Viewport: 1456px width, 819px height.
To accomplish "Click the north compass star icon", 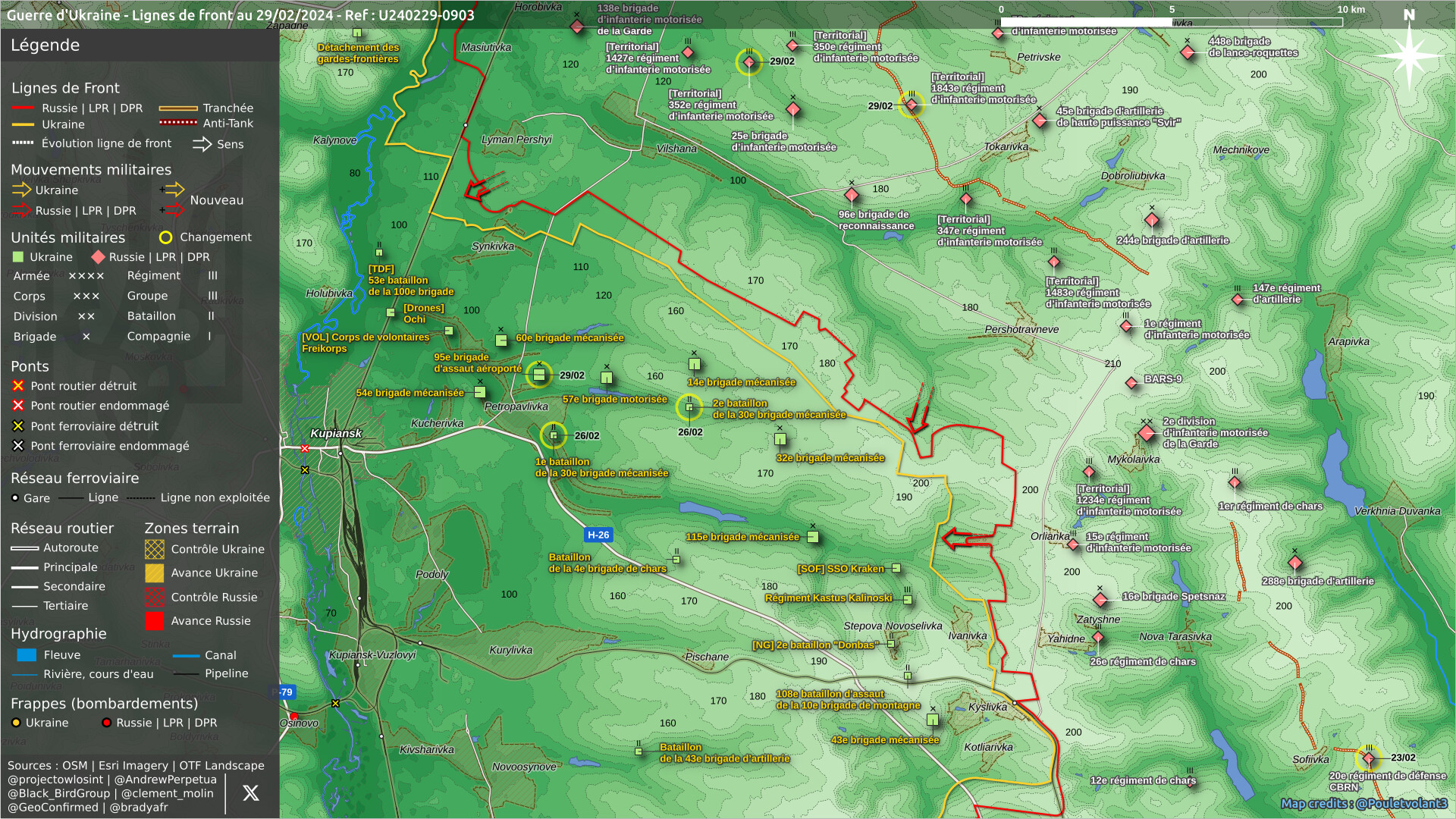I will (1409, 55).
